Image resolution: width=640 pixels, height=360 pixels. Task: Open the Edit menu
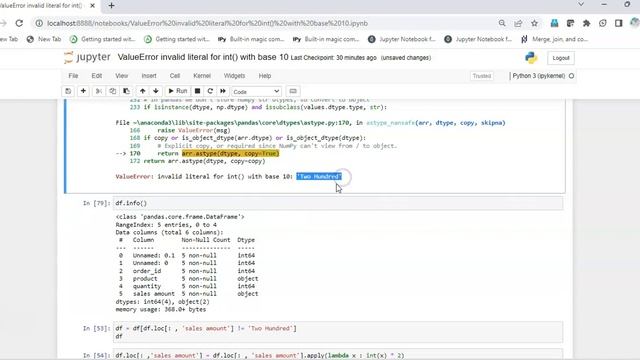point(97,76)
